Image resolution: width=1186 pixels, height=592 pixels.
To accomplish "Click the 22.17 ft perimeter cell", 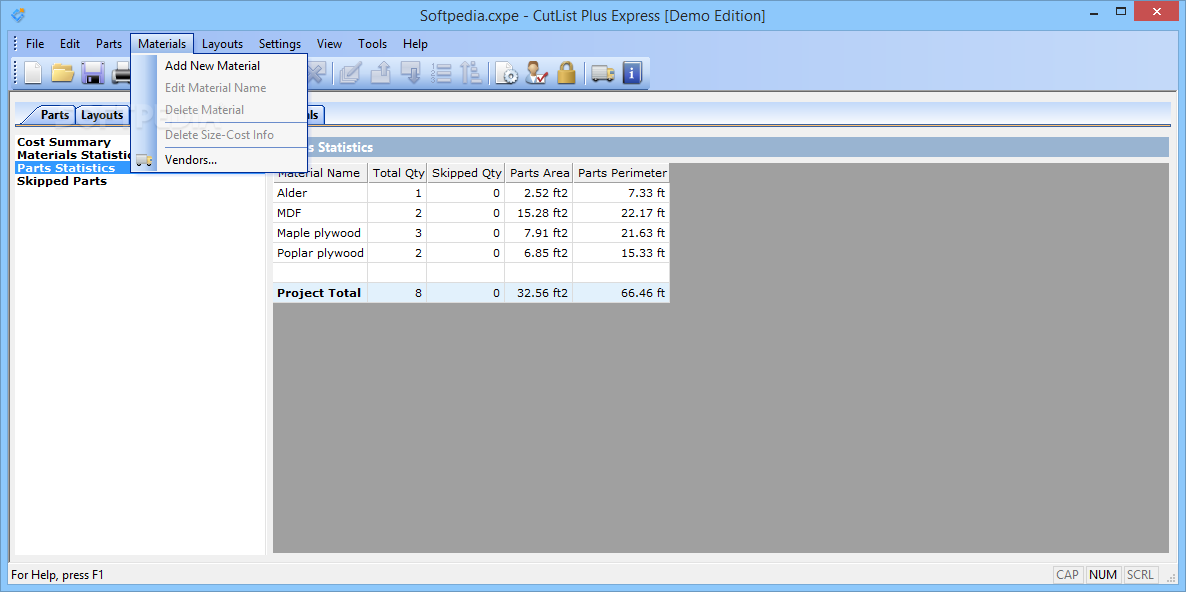I will pyautogui.click(x=622, y=213).
